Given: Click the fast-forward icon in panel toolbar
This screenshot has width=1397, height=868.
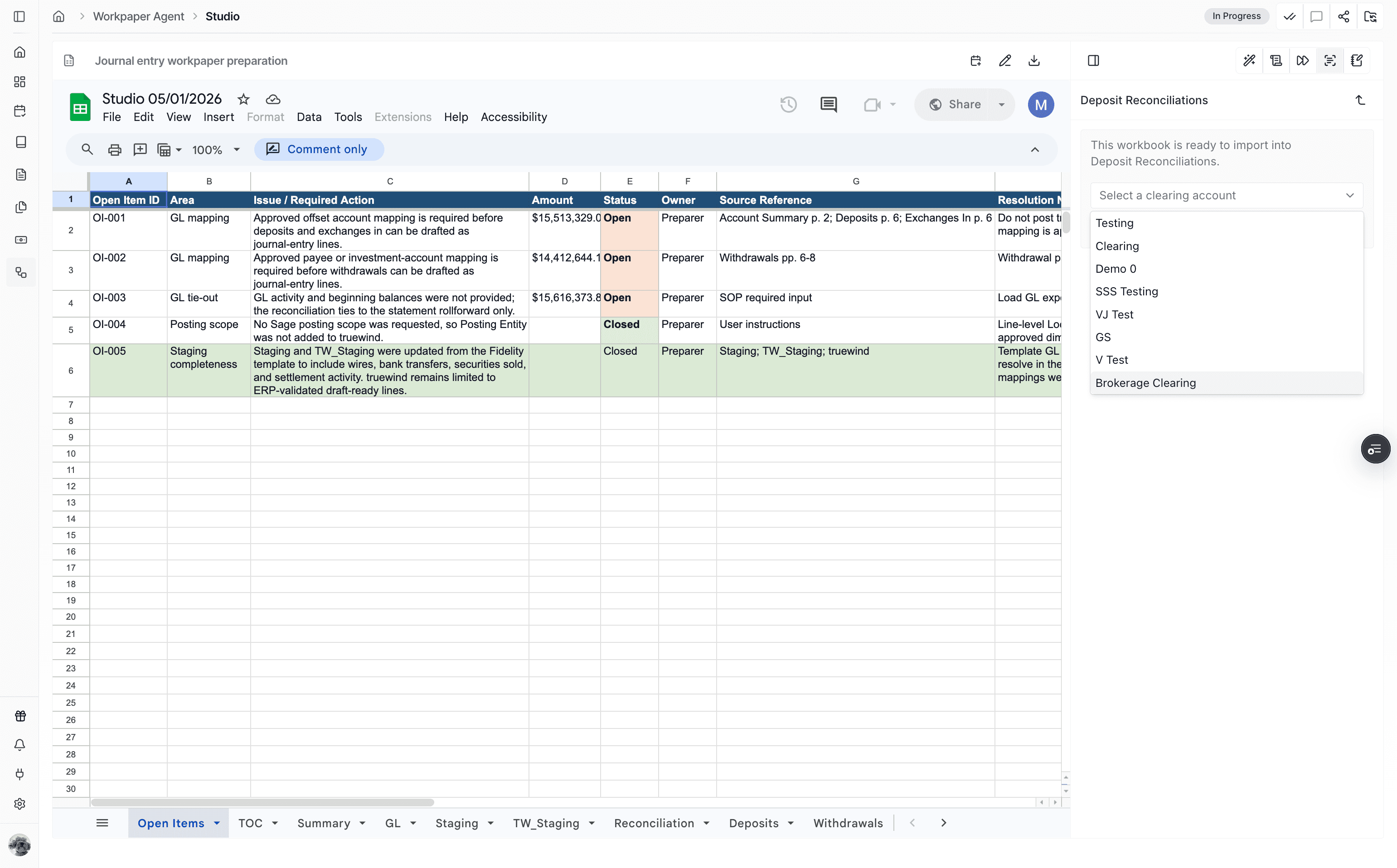Looking at the screenshot, I should point(1303,61).
